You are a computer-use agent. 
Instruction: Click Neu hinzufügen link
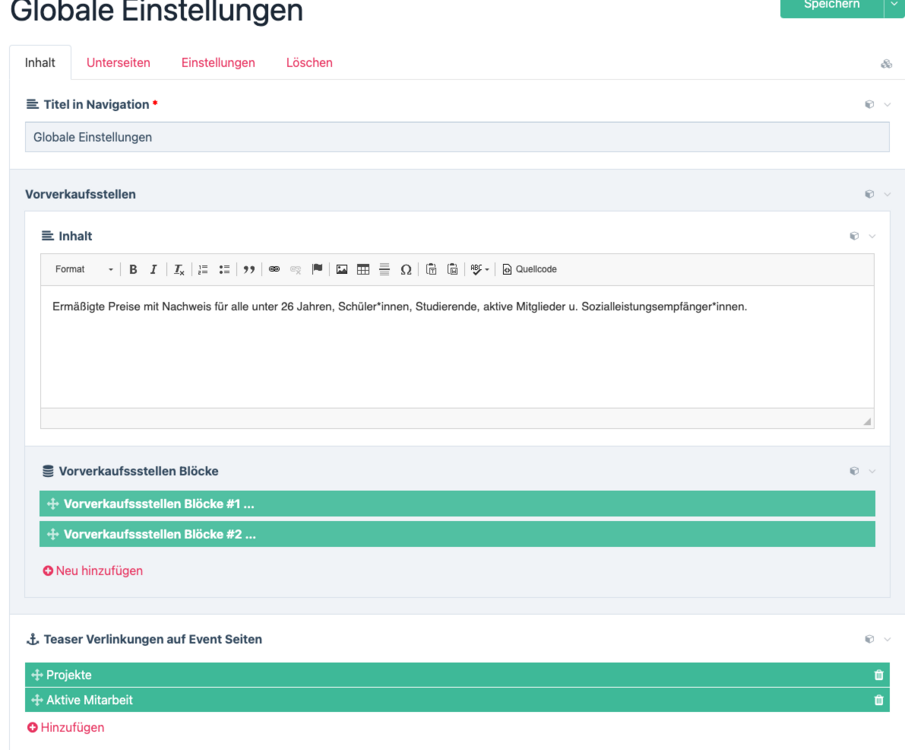pos(93,571)
